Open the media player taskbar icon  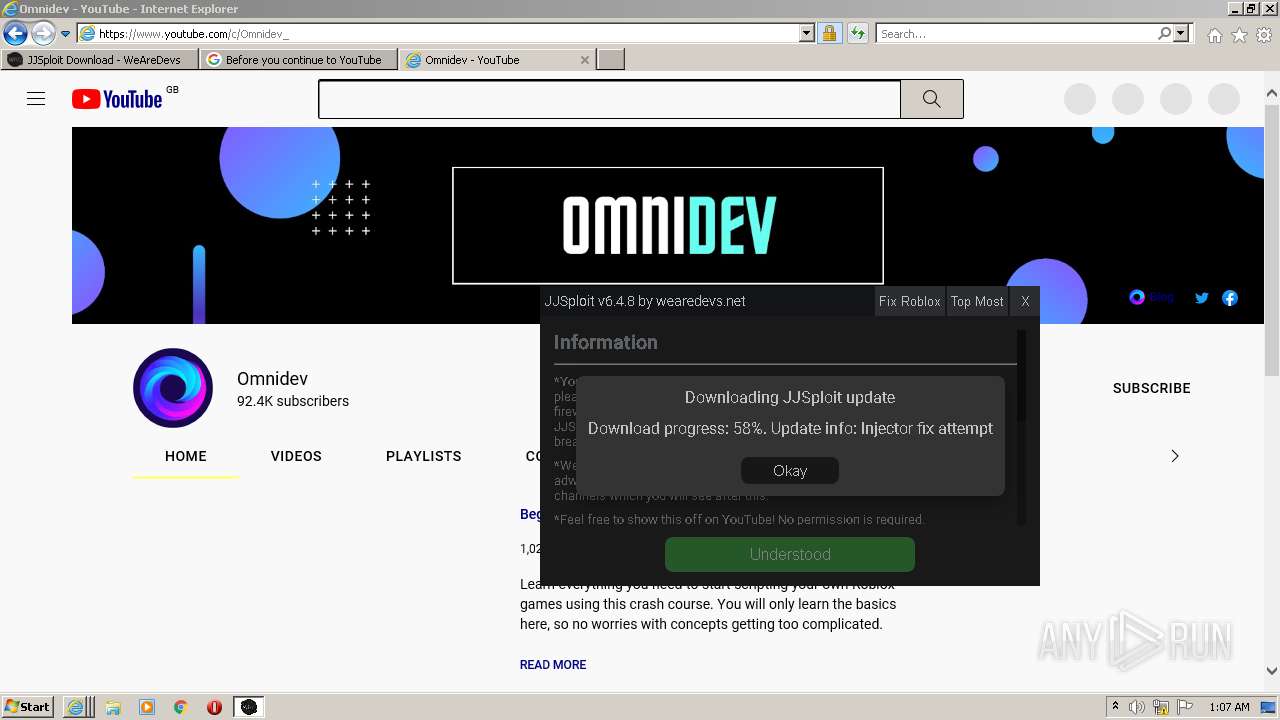pos(147,707)
